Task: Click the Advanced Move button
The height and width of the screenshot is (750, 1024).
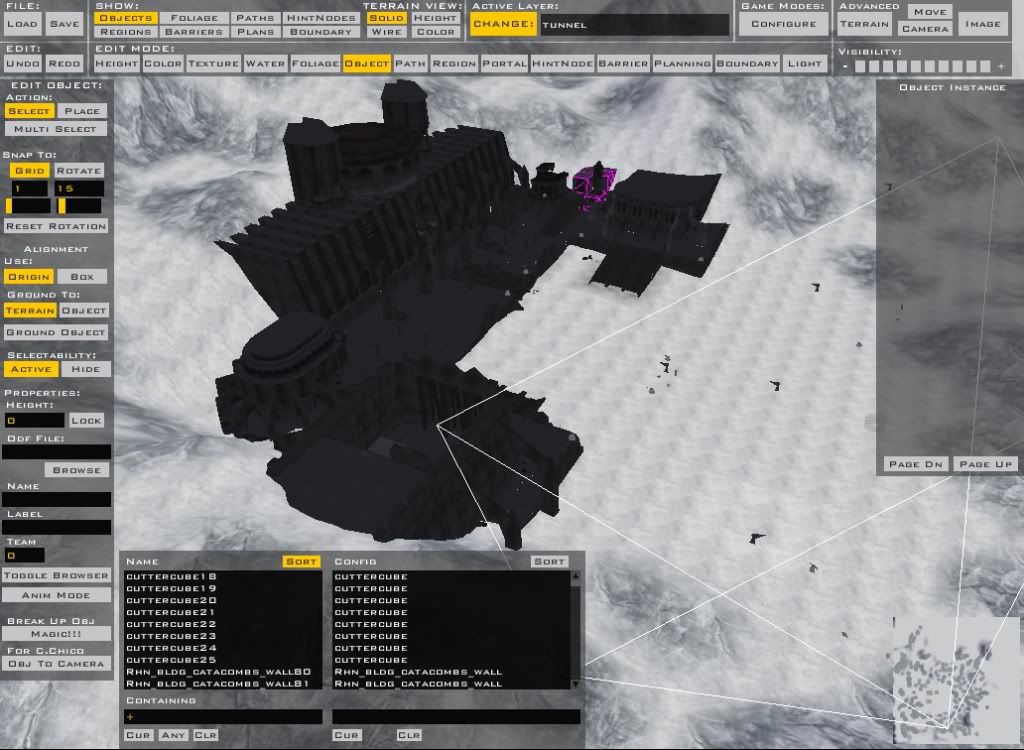Action: pos(930,12)
